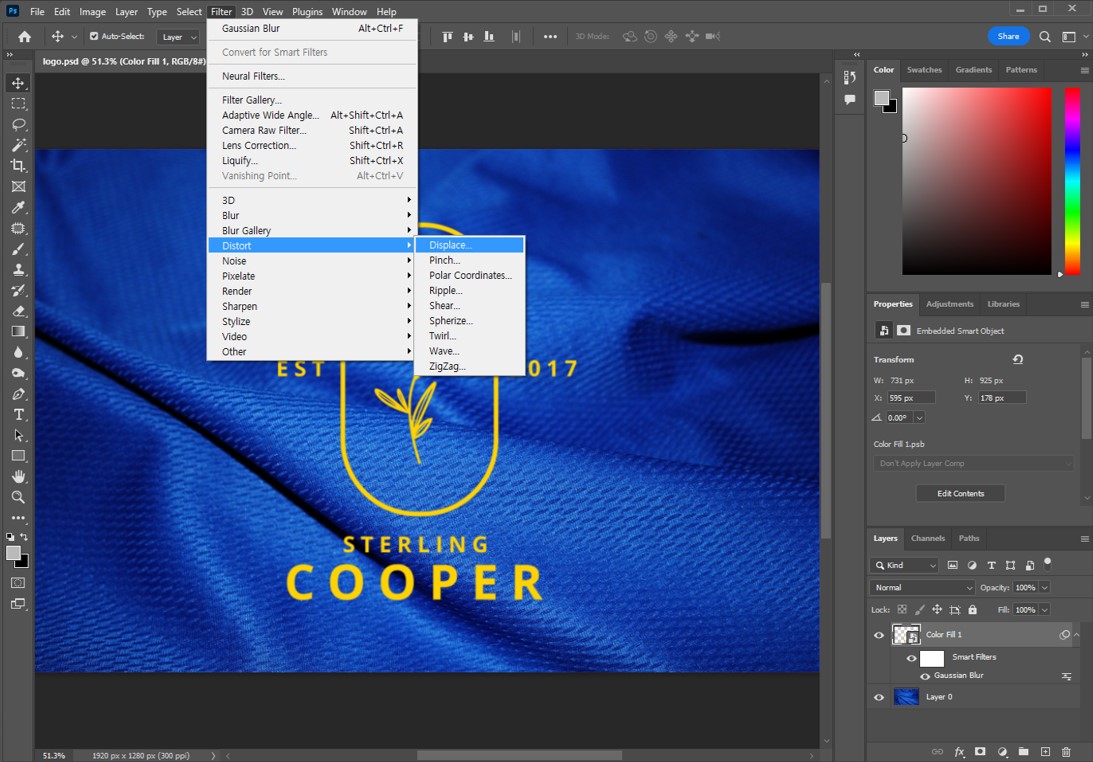The image size is (1093, 762).
Task: Reset transform icon in Properties
Action: (x=1018, y=359)
